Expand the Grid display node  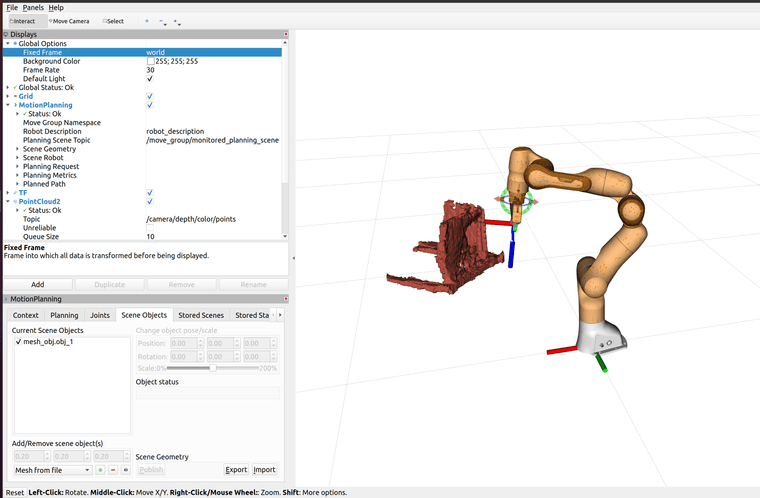click(x=8, y=96)
